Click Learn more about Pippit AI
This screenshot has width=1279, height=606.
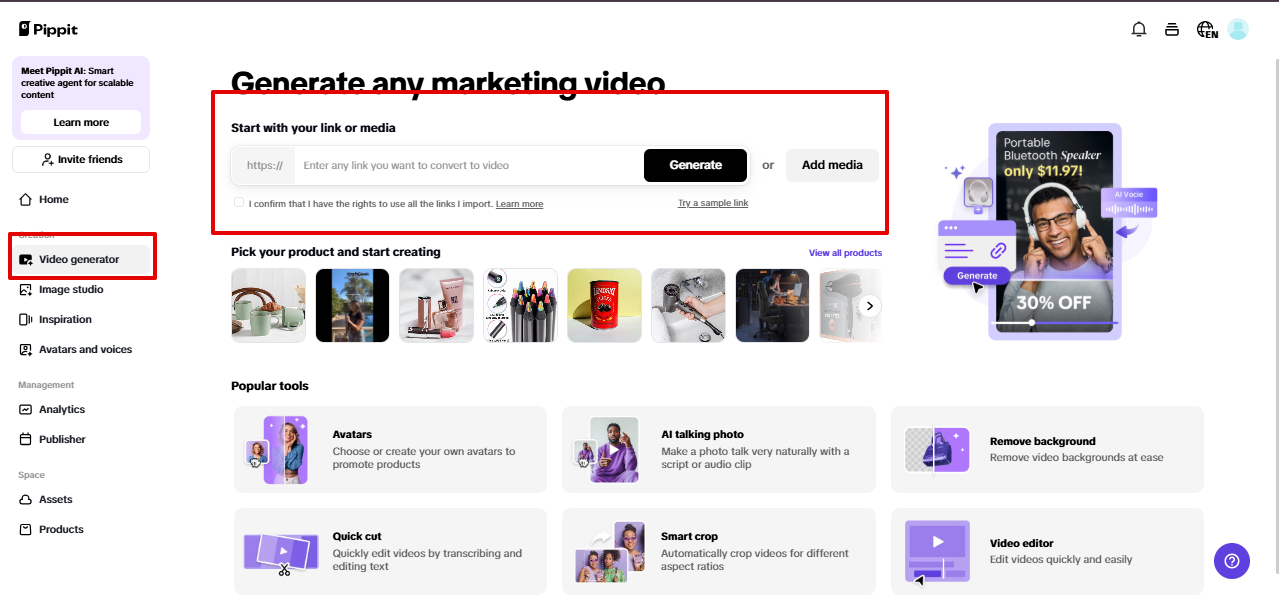point(80,122)
